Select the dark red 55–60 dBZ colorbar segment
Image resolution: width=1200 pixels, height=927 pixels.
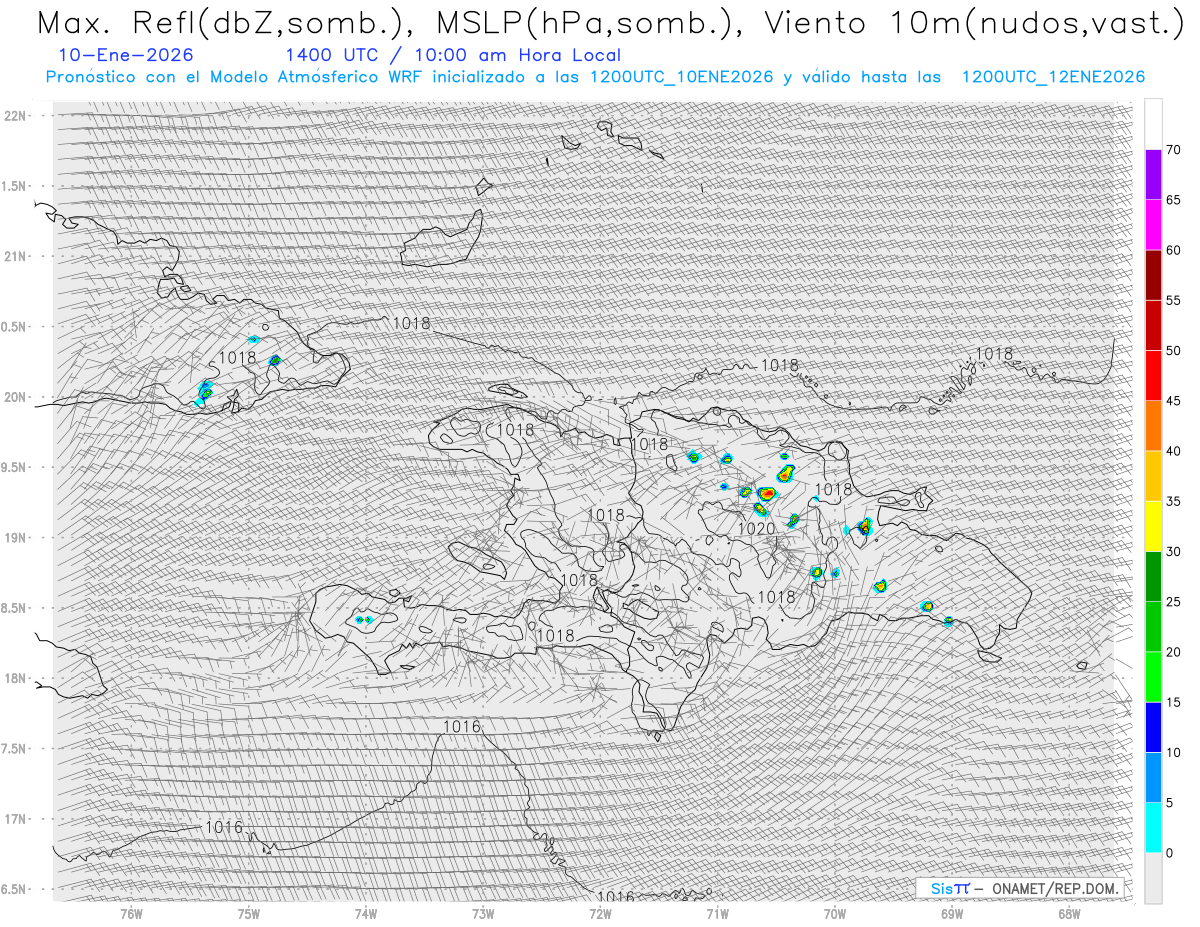(x=1153, y=275)
